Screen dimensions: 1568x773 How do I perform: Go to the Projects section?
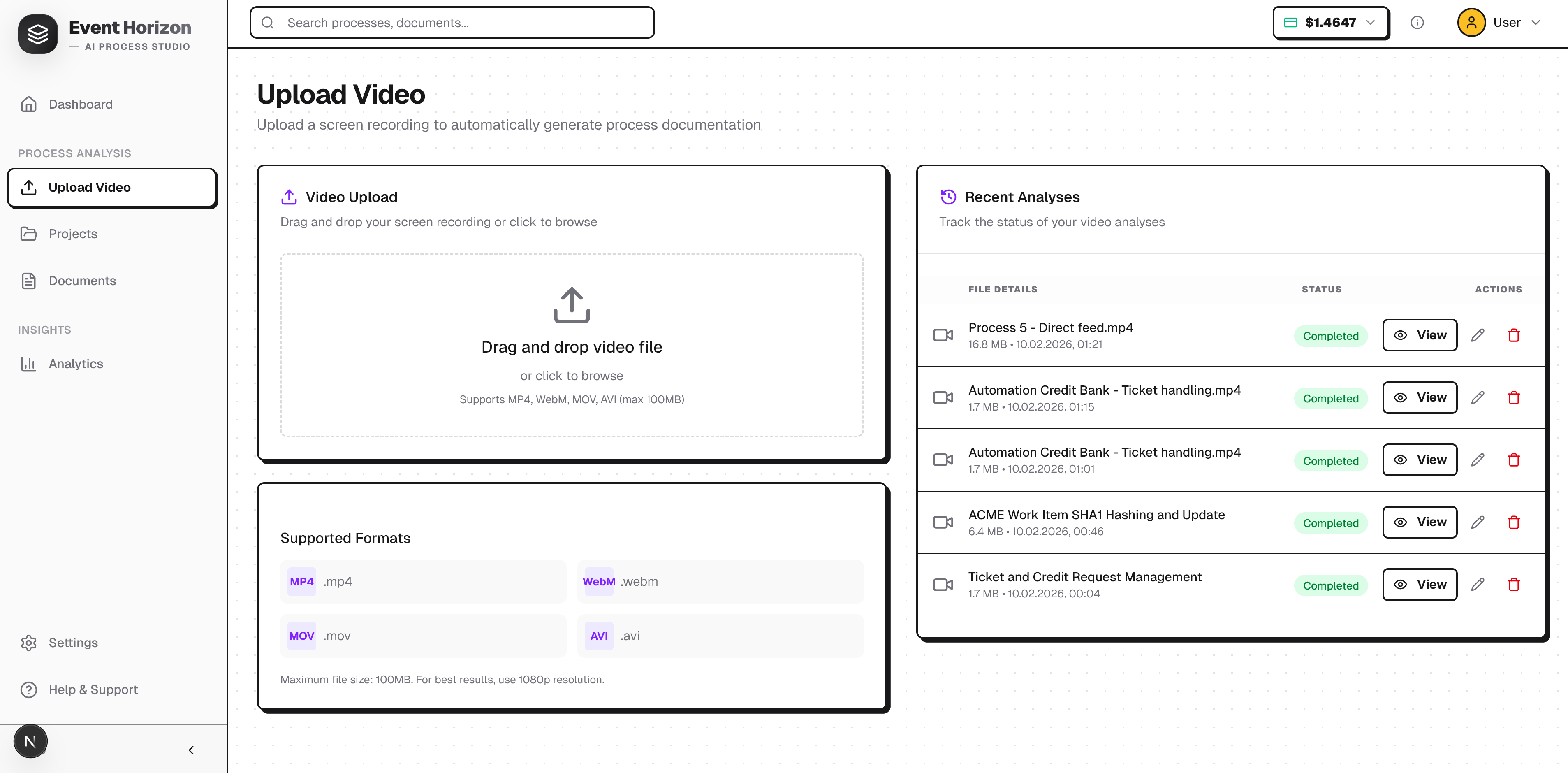pos(72,234)
